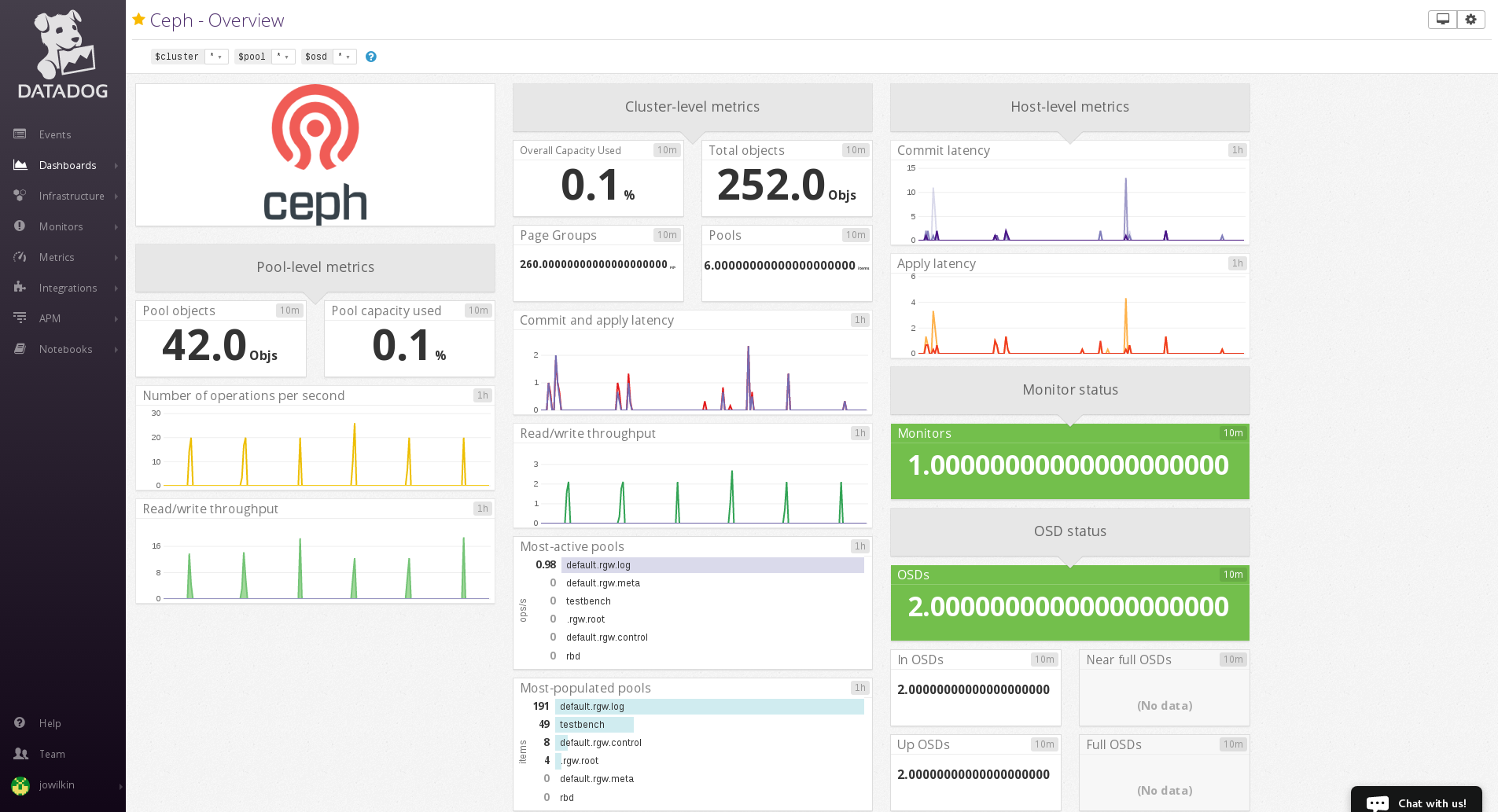Click the cluster-level Read/write throughput graph
The height and width of the screenshot is (812, 1498).
[x=693, y=487]
